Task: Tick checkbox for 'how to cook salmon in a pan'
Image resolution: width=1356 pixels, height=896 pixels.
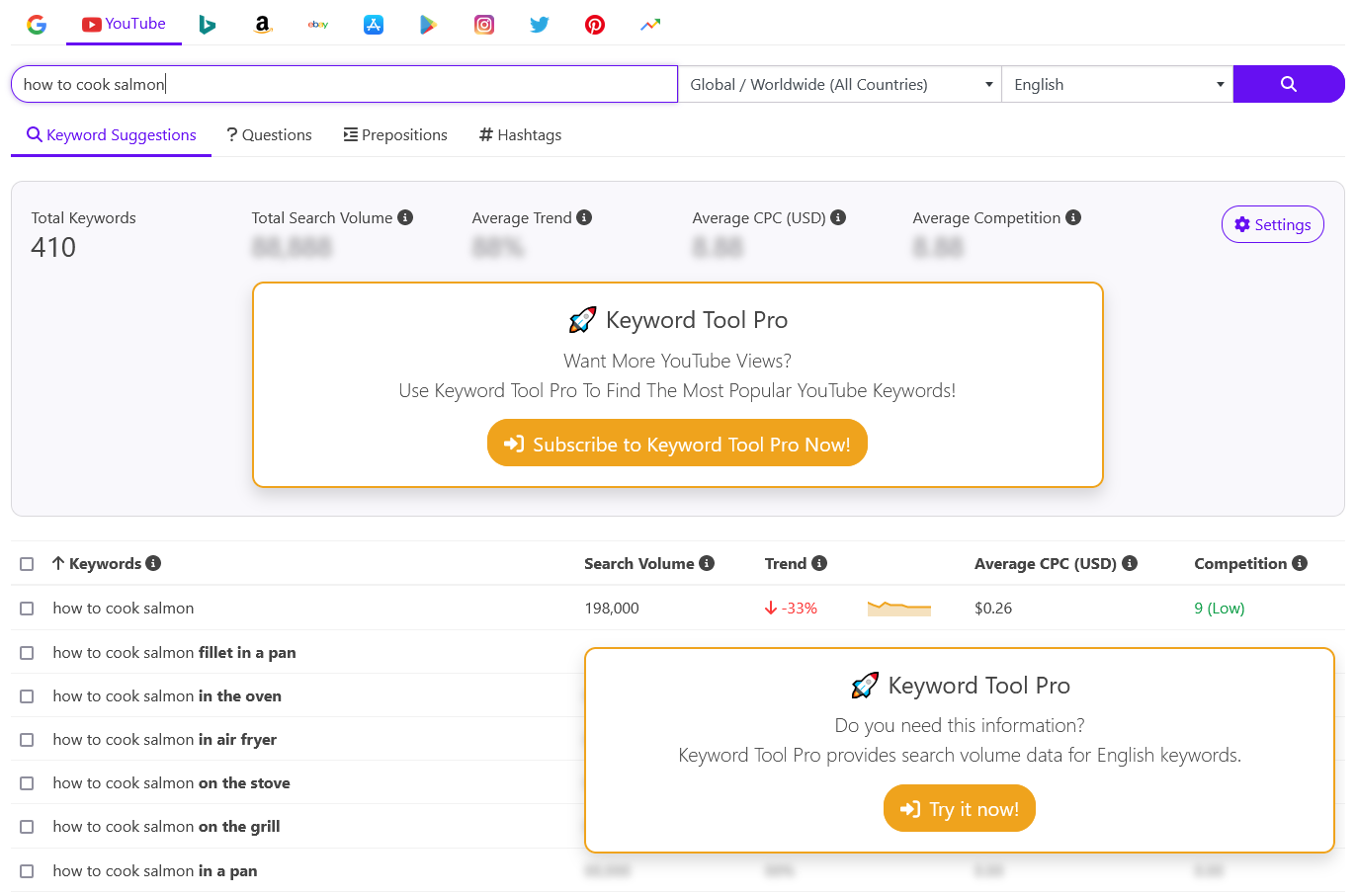Action: coord(27,871)
